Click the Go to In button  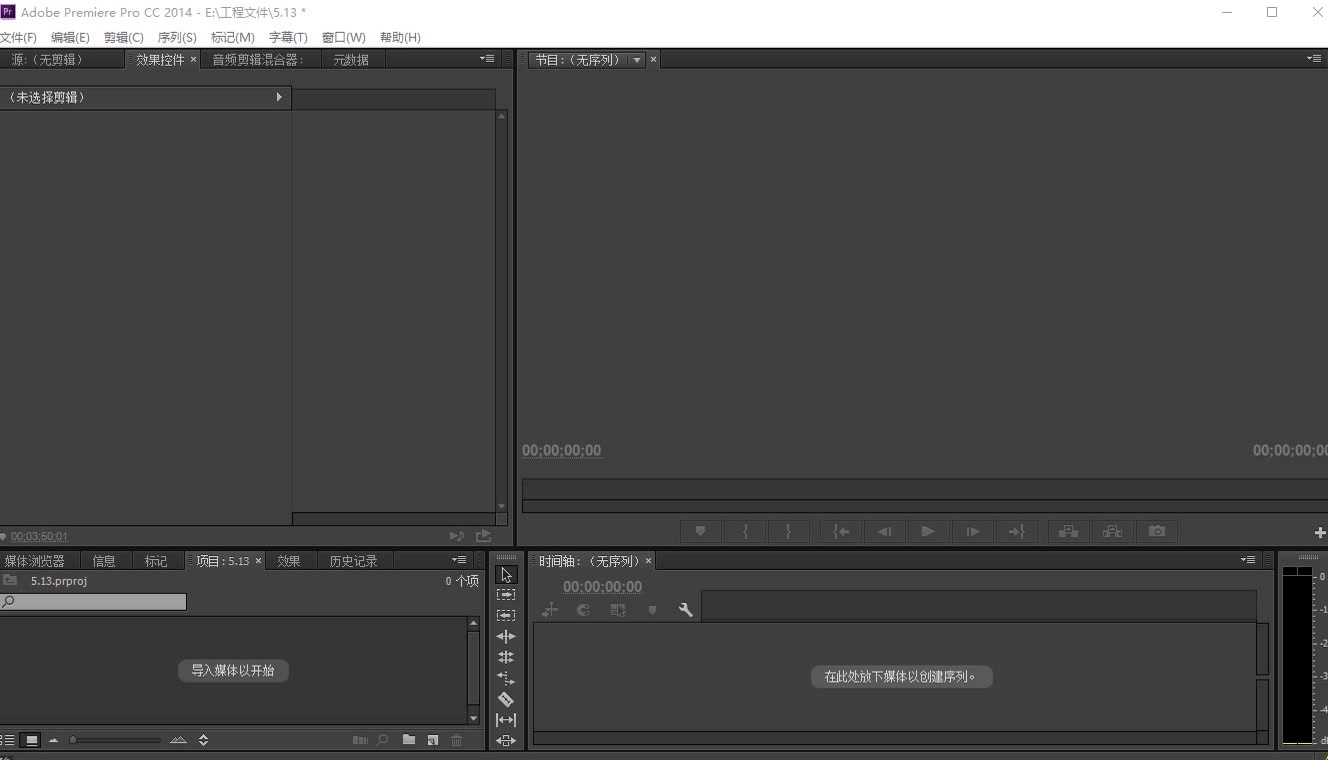(x=841, y=531)
